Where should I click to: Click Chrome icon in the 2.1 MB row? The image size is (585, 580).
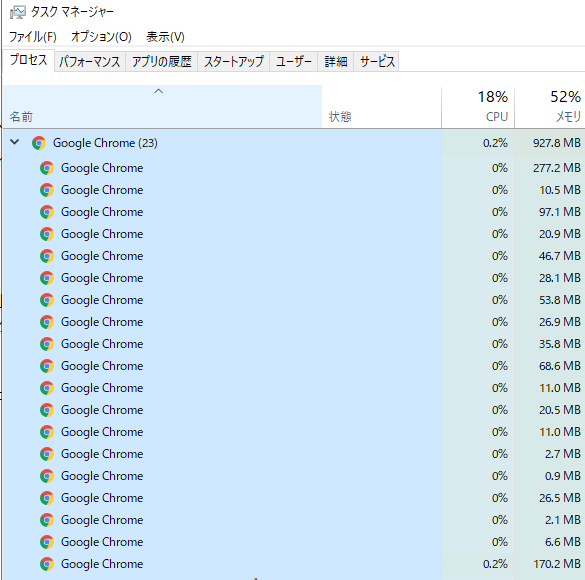[x=47, y=520]
